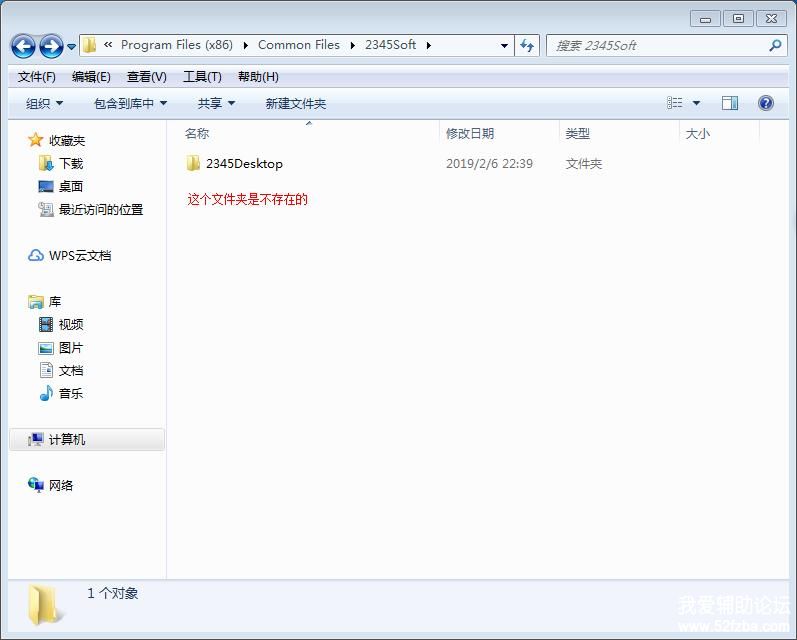Open the 工具(T) menu

click(202, 77)
